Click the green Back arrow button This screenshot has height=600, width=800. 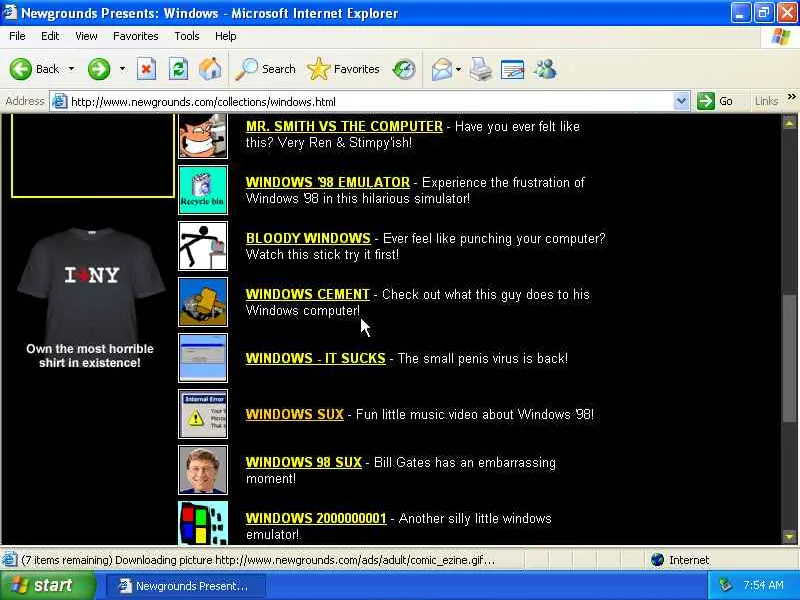[21, 69]
